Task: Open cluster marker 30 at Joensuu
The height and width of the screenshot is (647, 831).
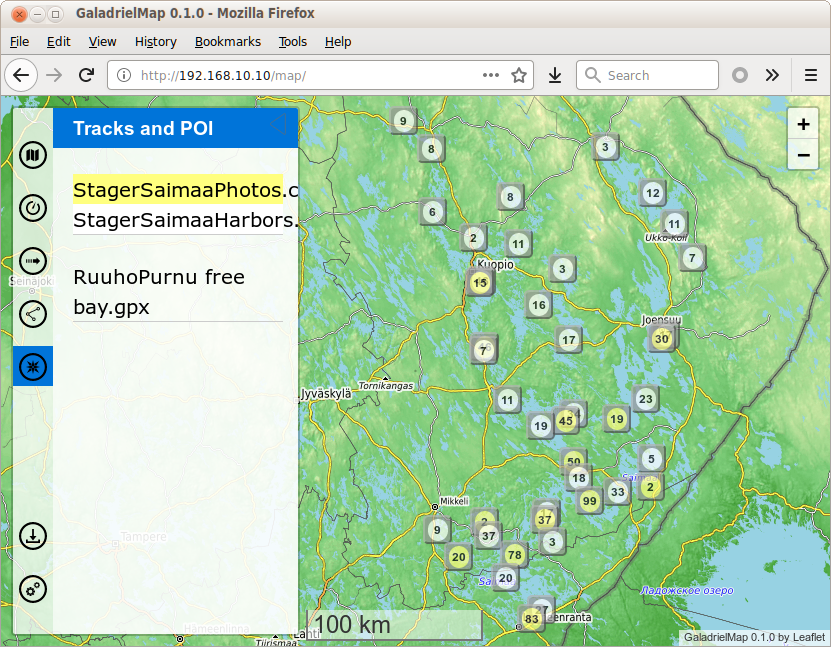Action: [x=661, y=339]
